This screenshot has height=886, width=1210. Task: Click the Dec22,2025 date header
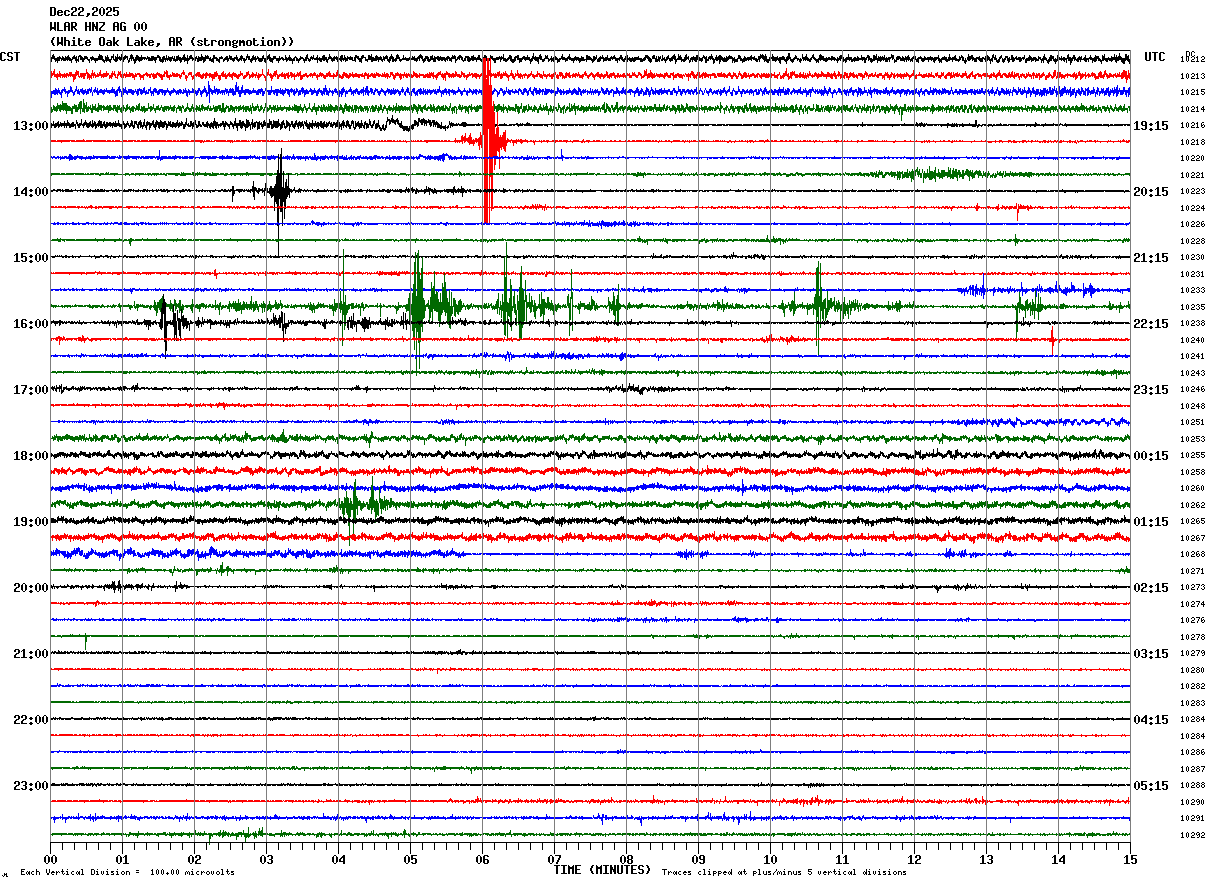(84, 12)
